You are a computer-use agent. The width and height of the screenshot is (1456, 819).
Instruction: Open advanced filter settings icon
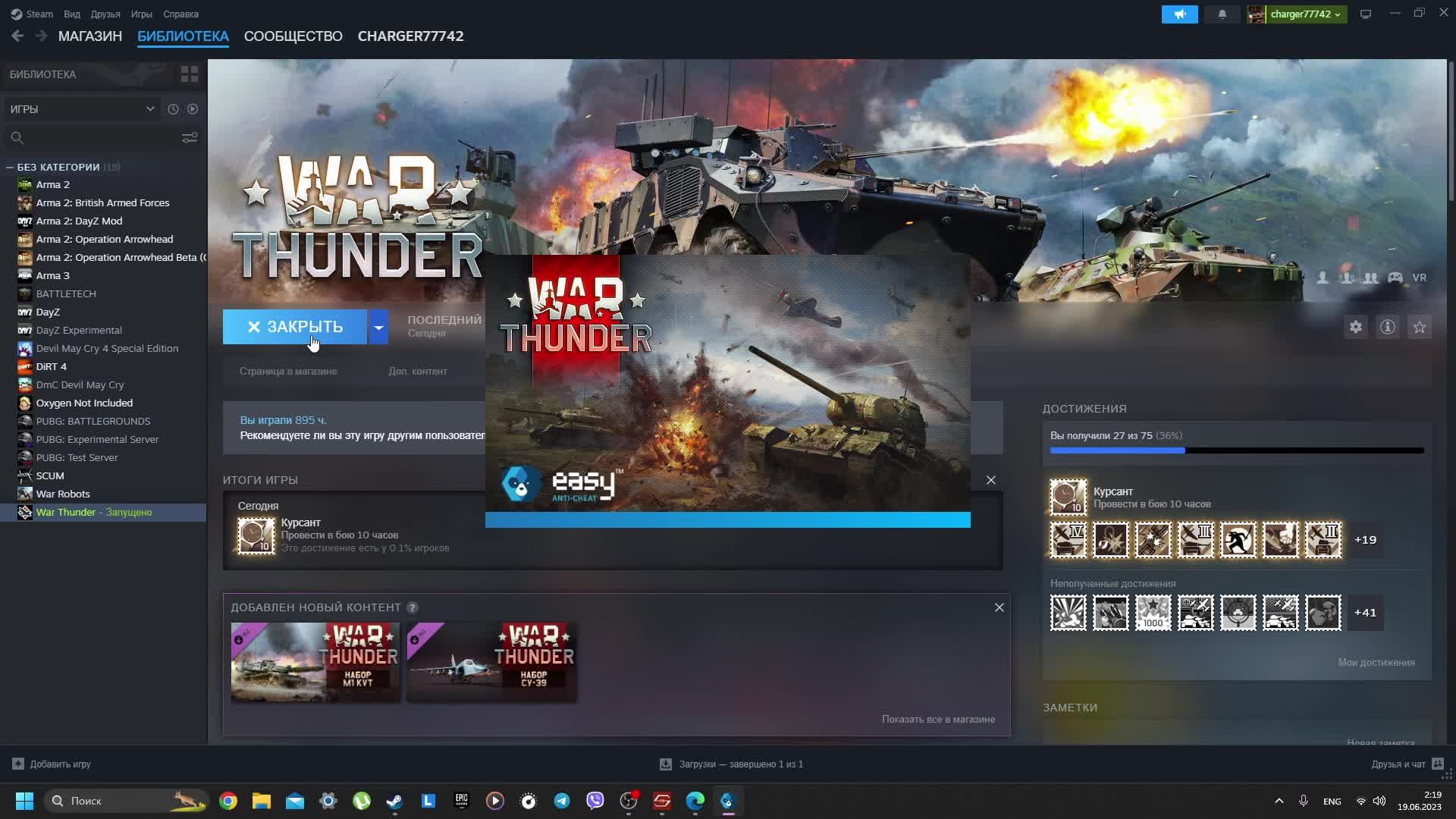click(189, 137)
